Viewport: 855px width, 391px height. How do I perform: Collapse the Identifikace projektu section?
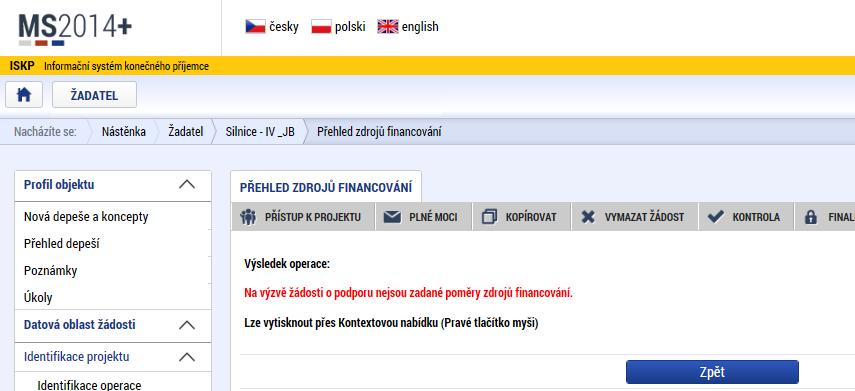tap(187, 357)
